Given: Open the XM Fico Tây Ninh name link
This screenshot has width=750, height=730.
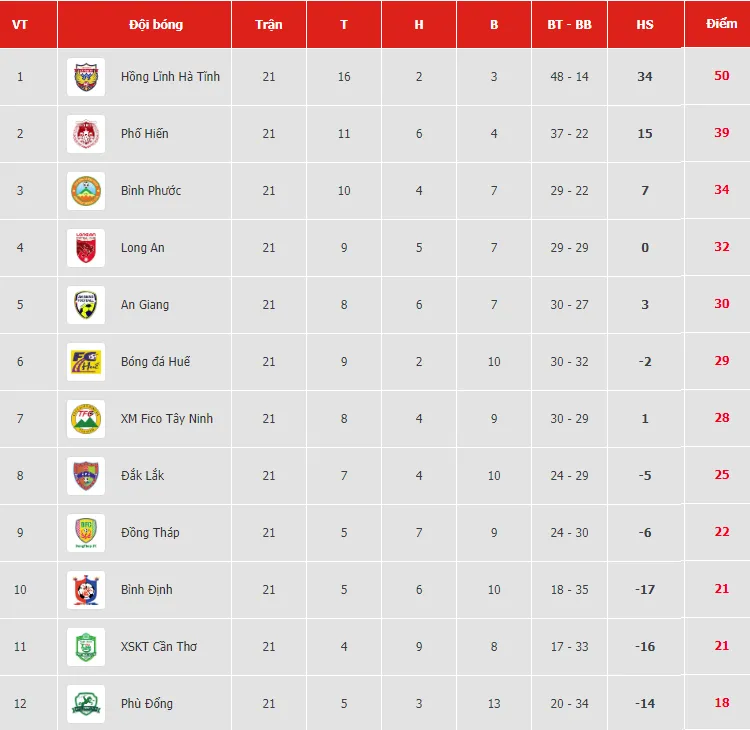Looking at the screenshot, I should click(x=167, y=419).
